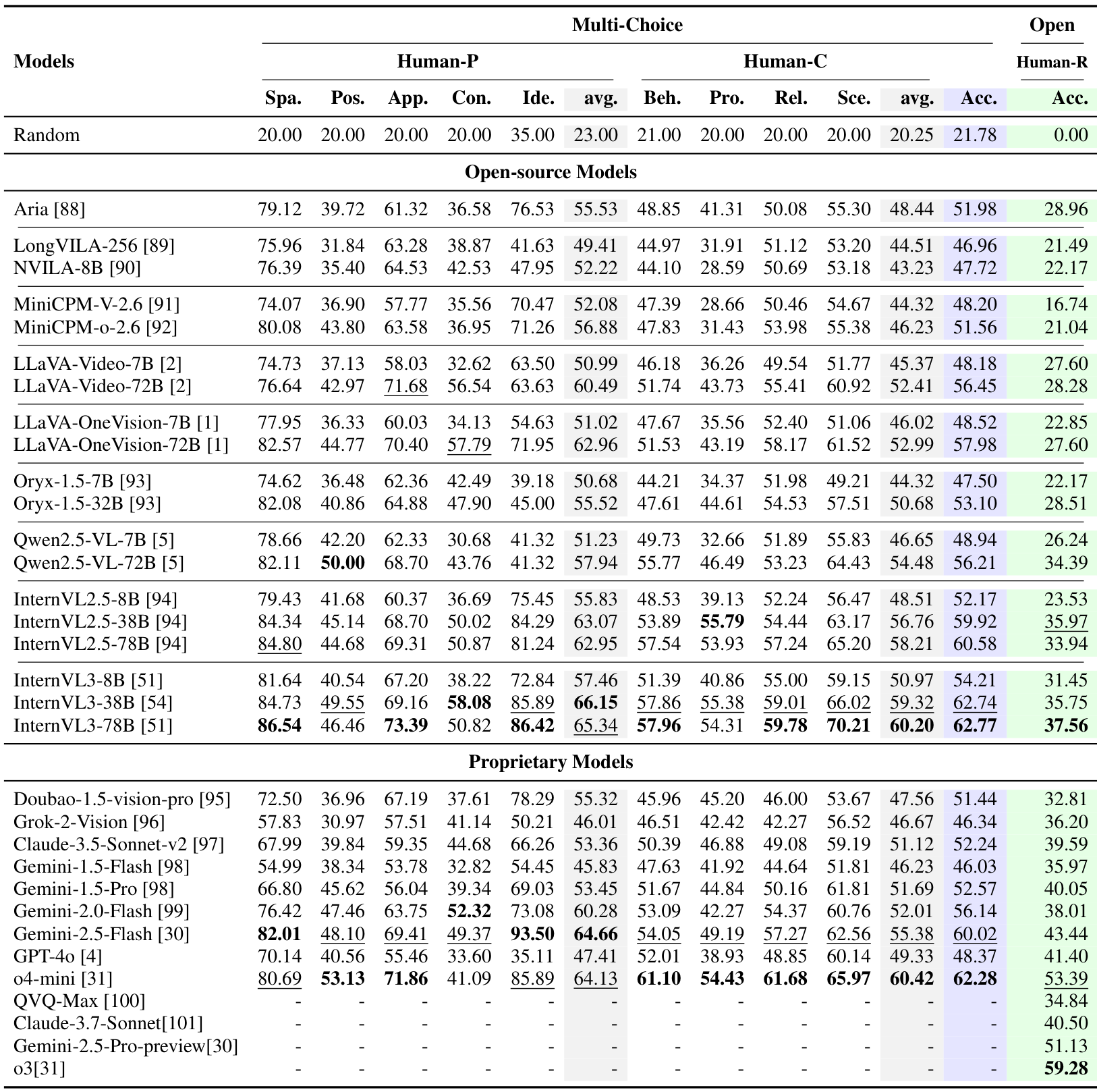
Task: Click the 21.78 Acc. value for Random
Action: click(974, 135)
